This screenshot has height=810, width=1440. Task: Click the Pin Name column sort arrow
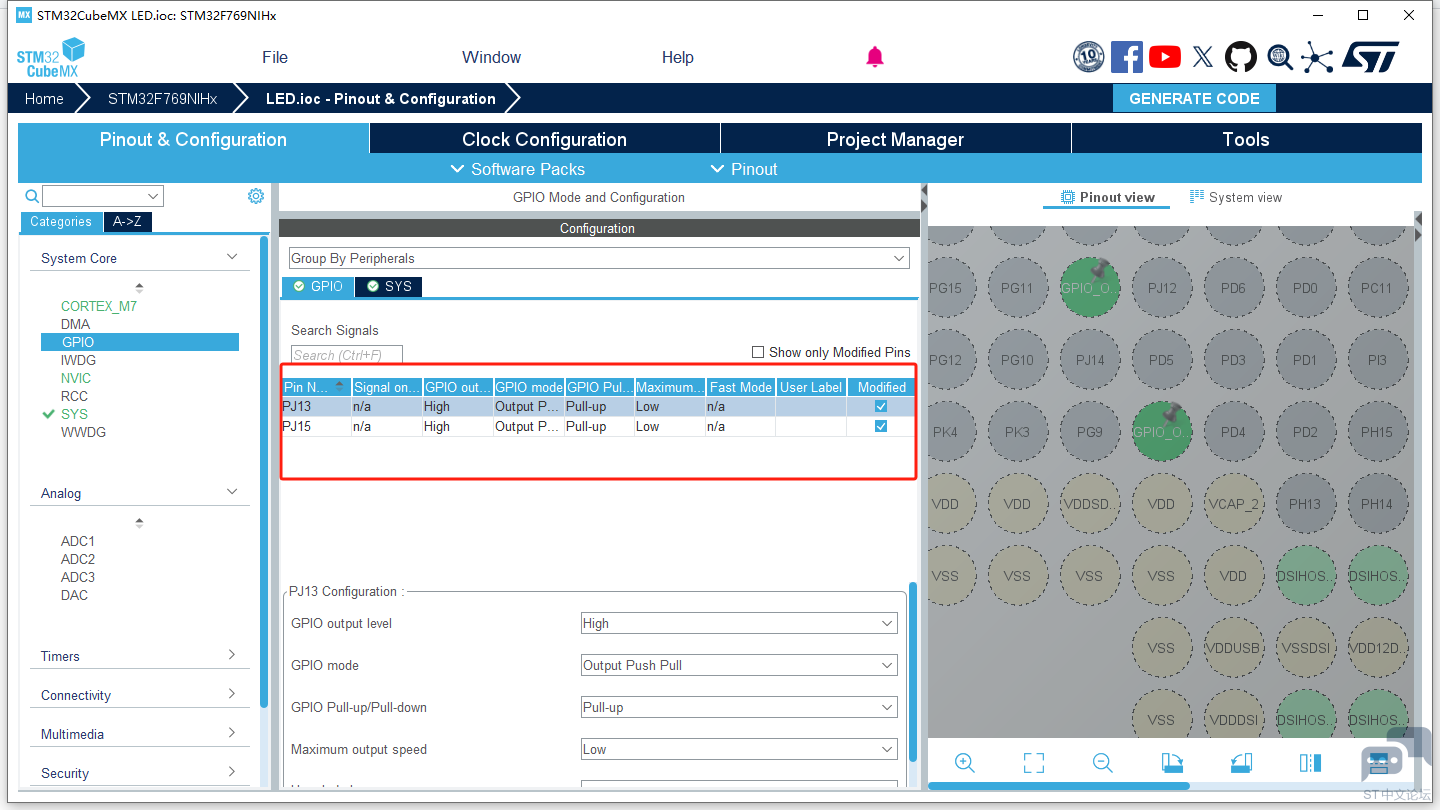(340, 387)
